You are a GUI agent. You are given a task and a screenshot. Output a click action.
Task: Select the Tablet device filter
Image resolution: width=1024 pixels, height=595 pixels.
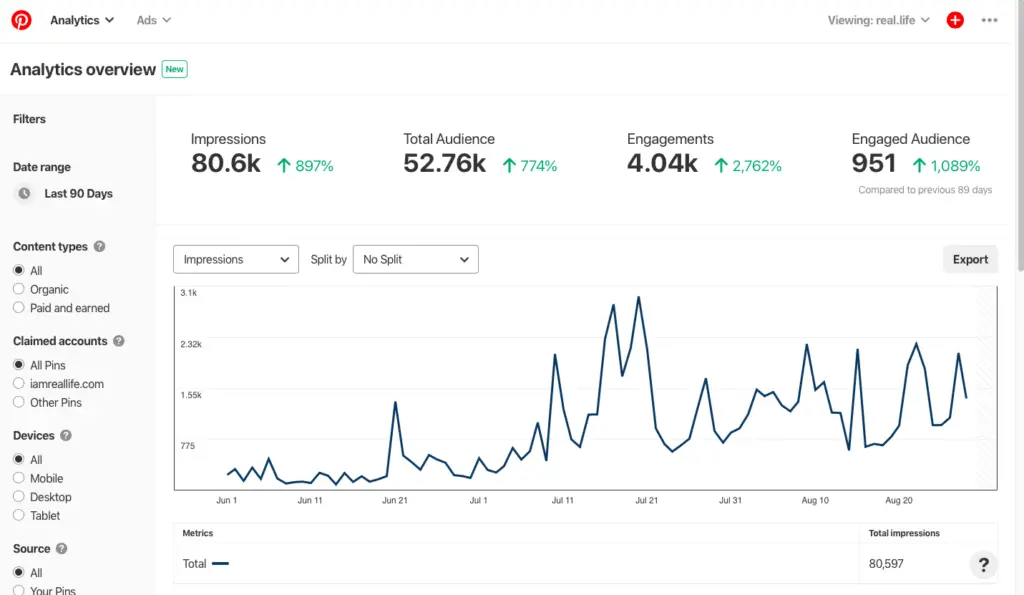coord(18,515)
